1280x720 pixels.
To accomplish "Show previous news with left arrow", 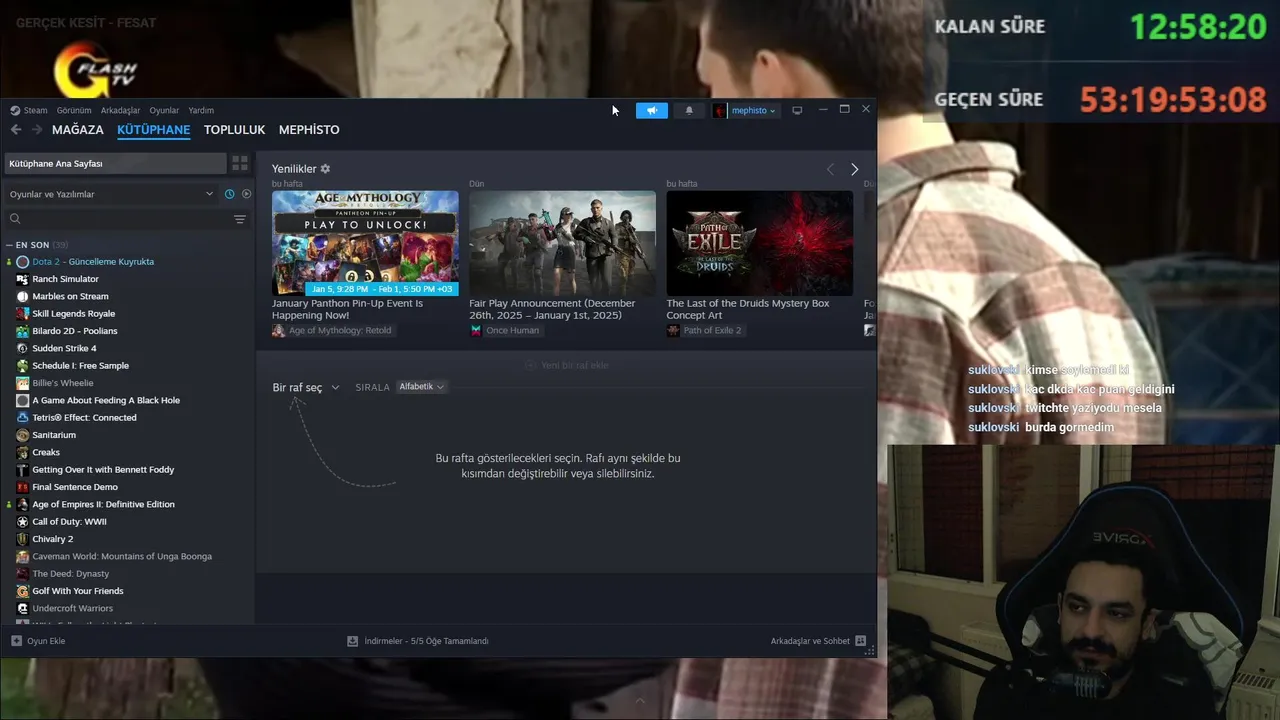I will 830,169.
